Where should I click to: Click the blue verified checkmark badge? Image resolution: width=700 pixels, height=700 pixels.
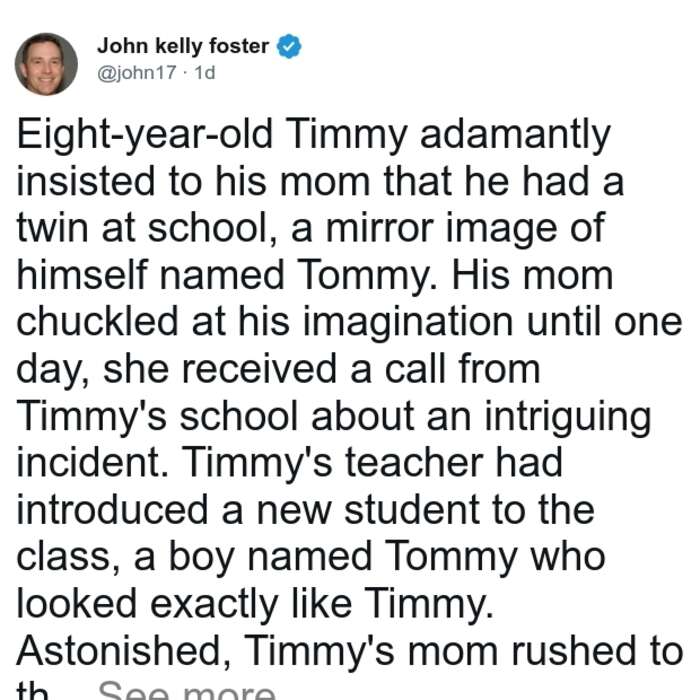click(x=289, y=46)
